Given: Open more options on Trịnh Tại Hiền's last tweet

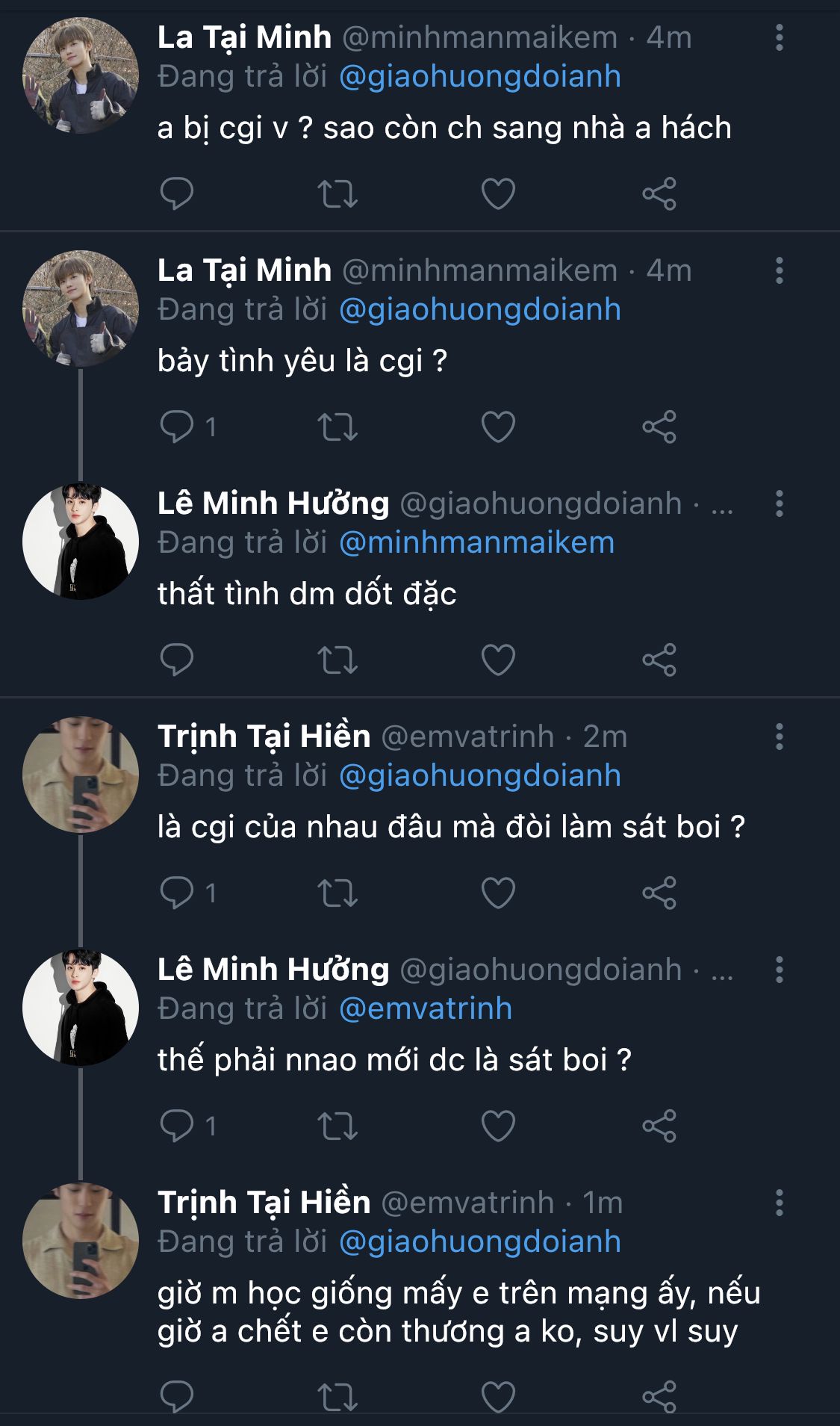Looking at the screenshot, I should (x=779, y=1203).
